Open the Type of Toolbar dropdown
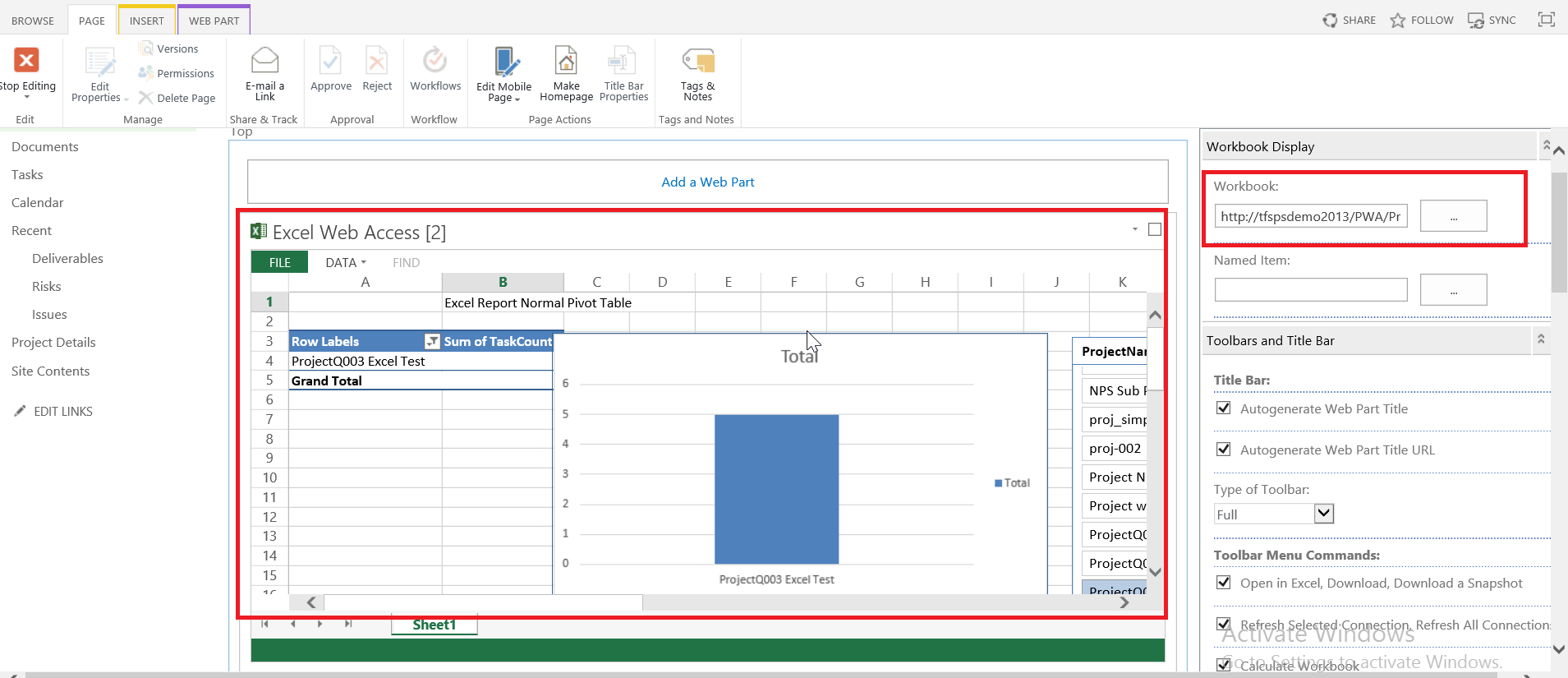Viewport: 1568px width, 678px height. pos(1323,514)
